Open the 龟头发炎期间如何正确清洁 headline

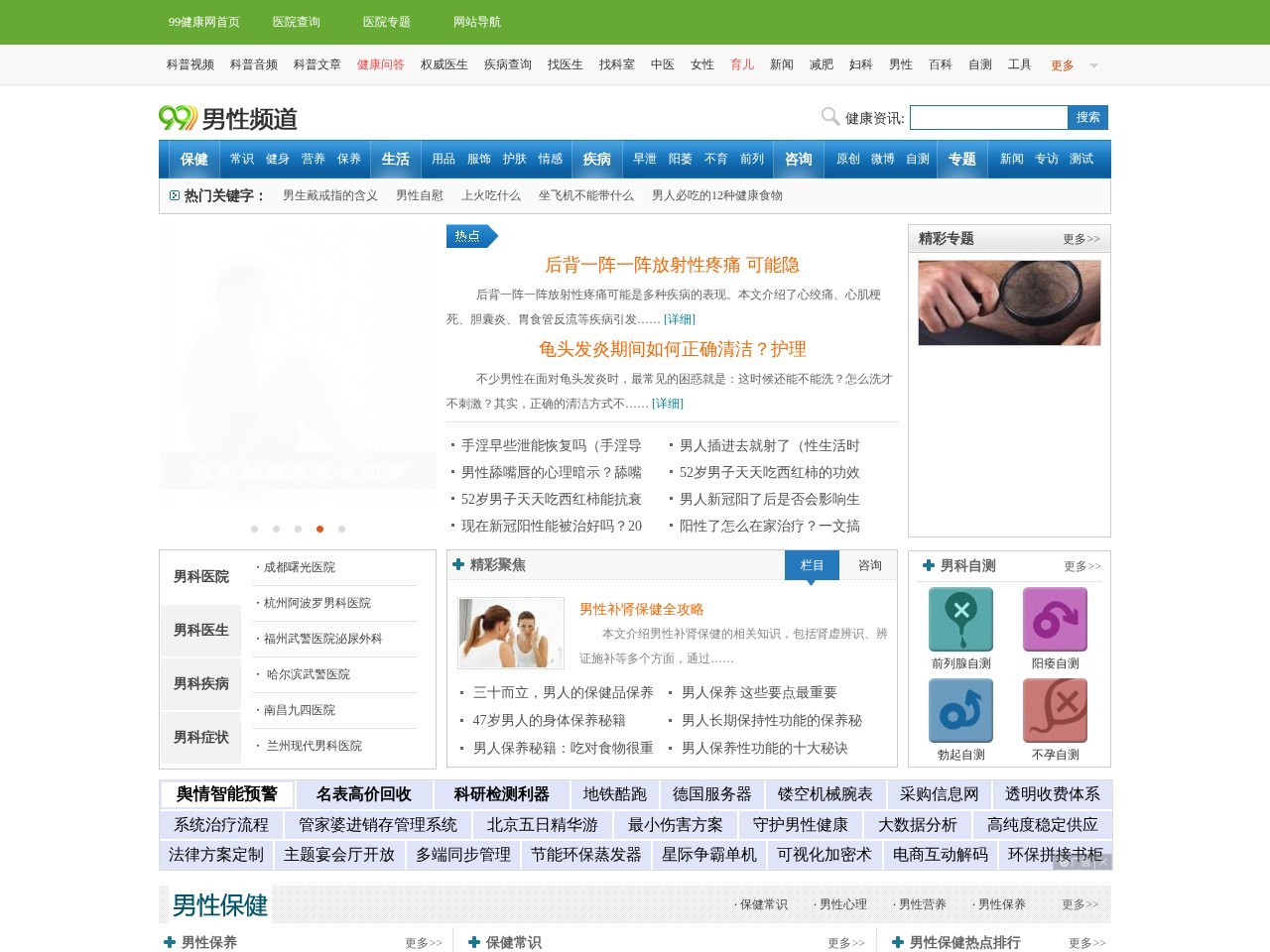pos(673,349)
